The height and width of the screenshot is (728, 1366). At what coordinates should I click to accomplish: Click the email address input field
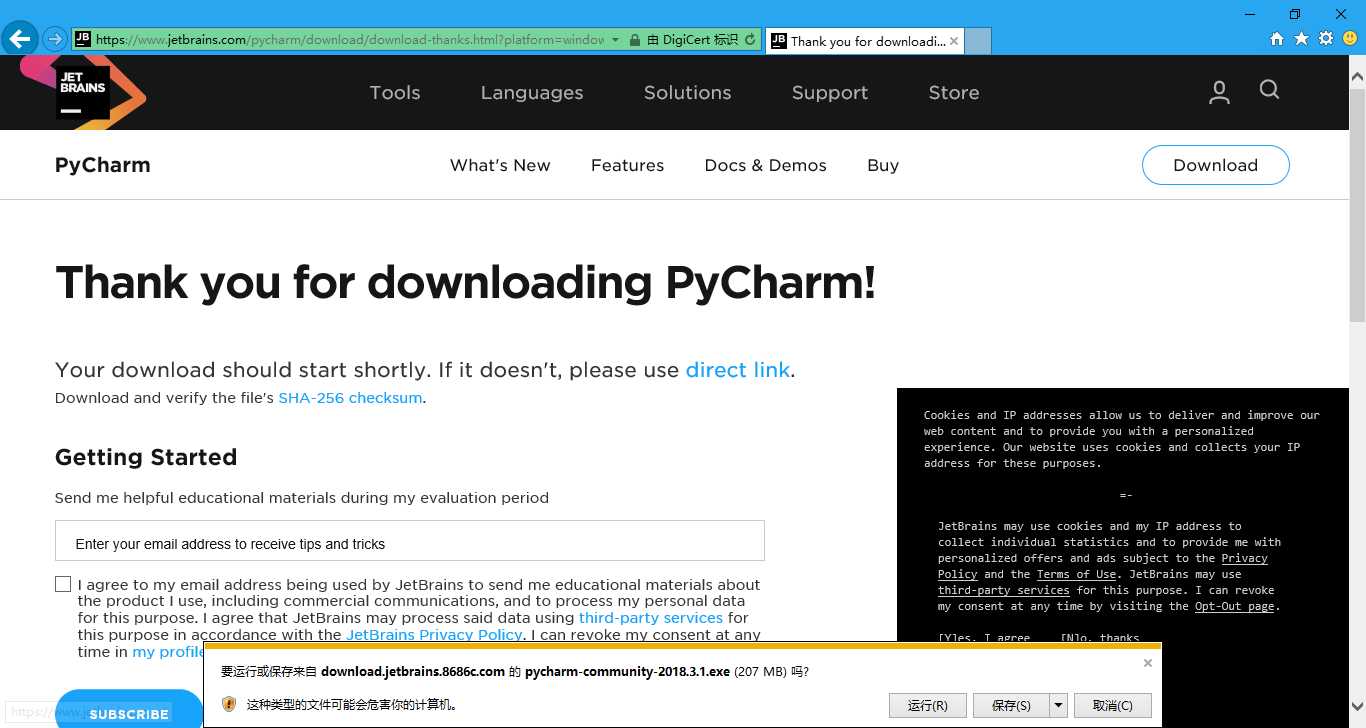410,541
